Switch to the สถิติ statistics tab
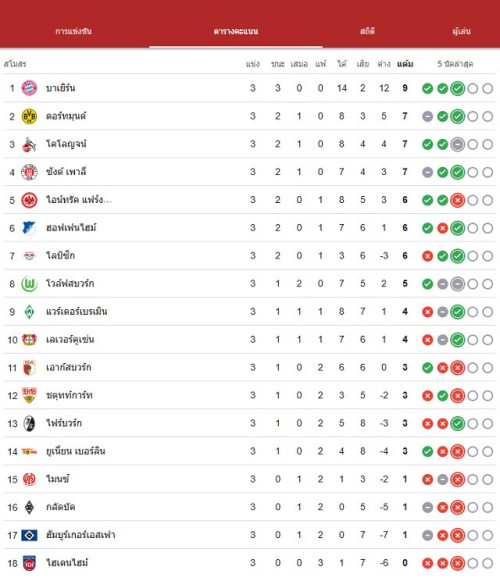The height and width of the screenshot is (581, 500). (x=367, y=31)
